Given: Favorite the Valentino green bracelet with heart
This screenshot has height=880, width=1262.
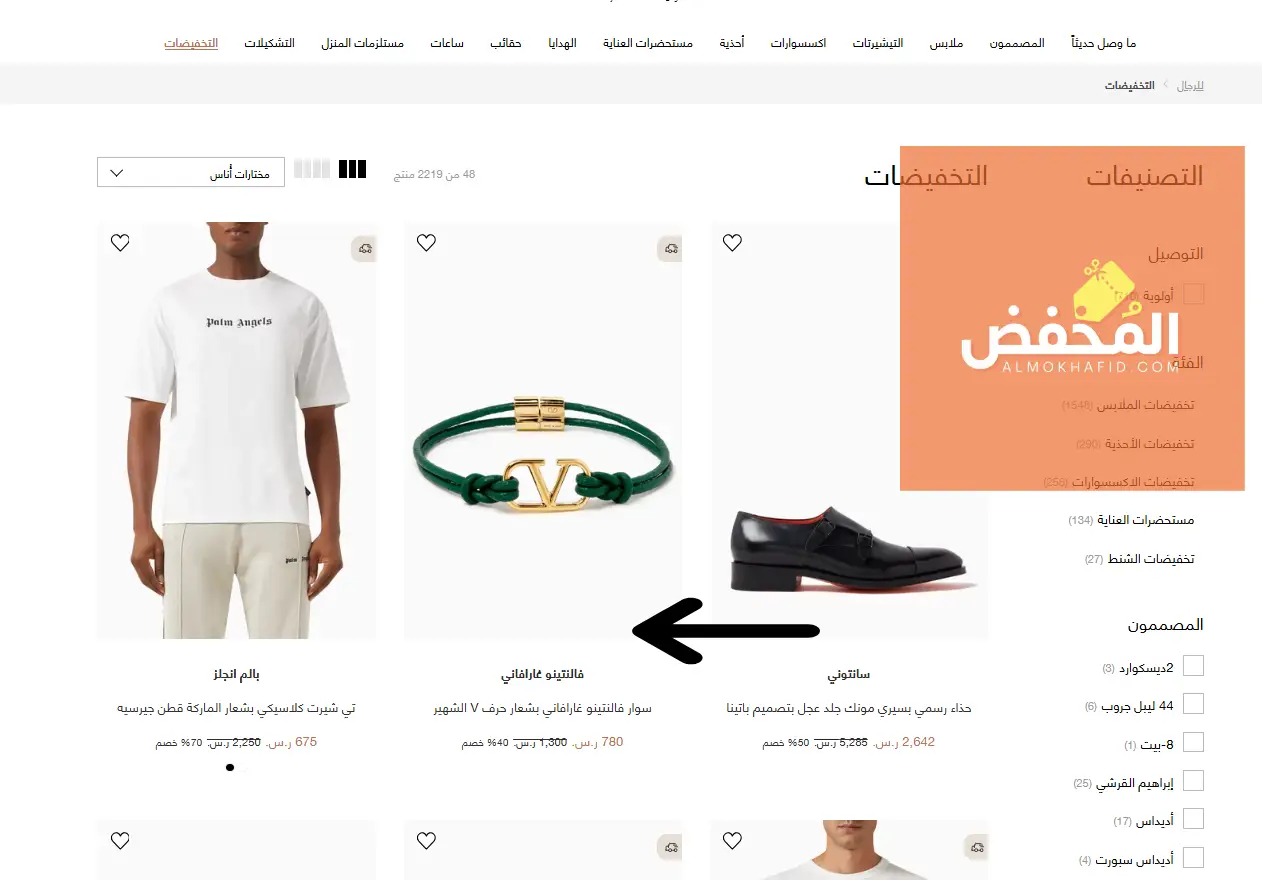Looking at the screenshot, I should click(426, 242).
